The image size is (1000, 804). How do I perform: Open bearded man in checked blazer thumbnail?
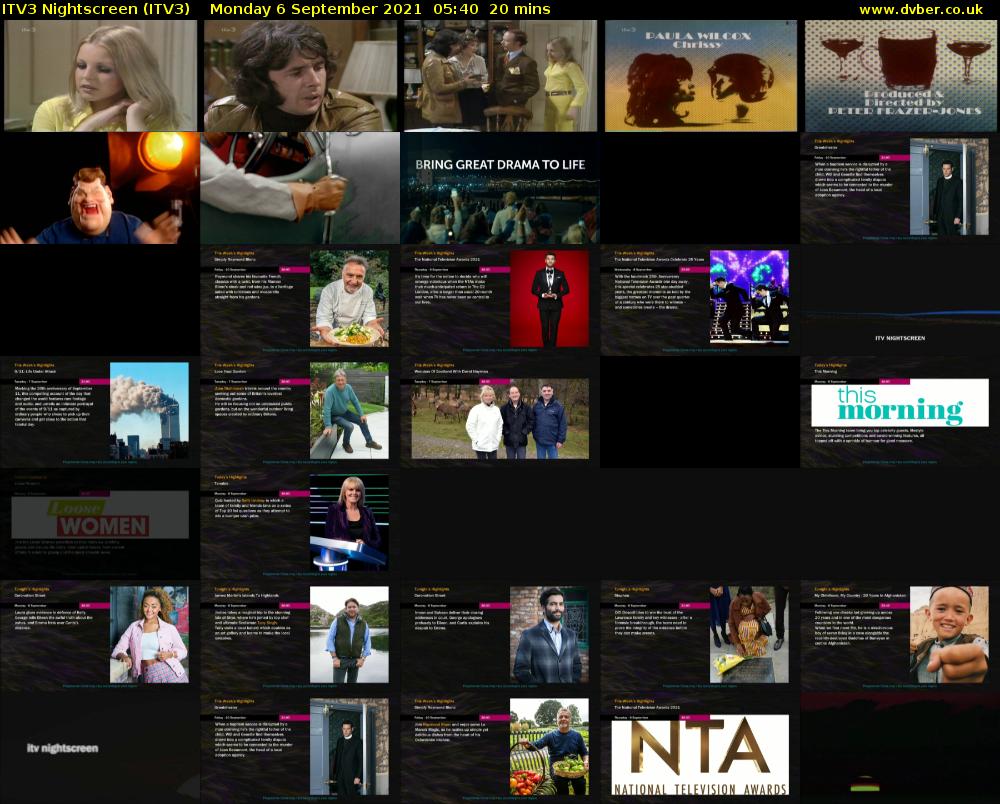500,636
